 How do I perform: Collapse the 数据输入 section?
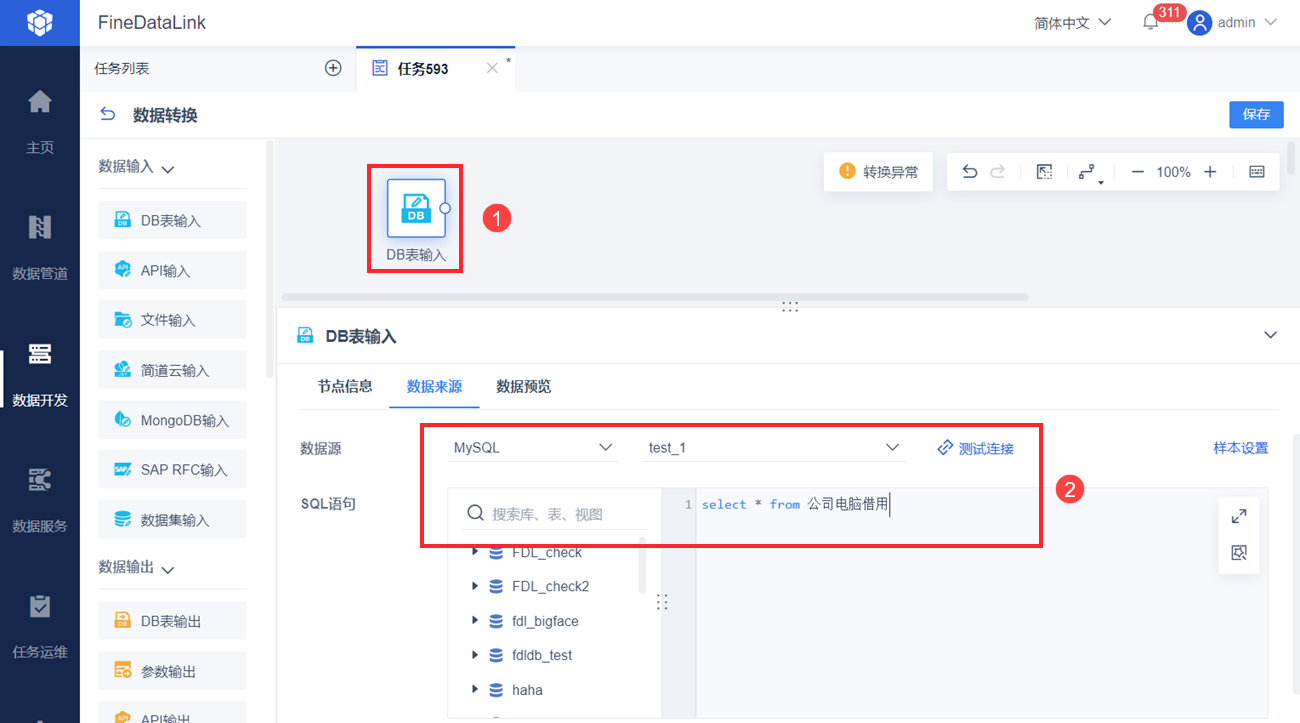point(168,168)
